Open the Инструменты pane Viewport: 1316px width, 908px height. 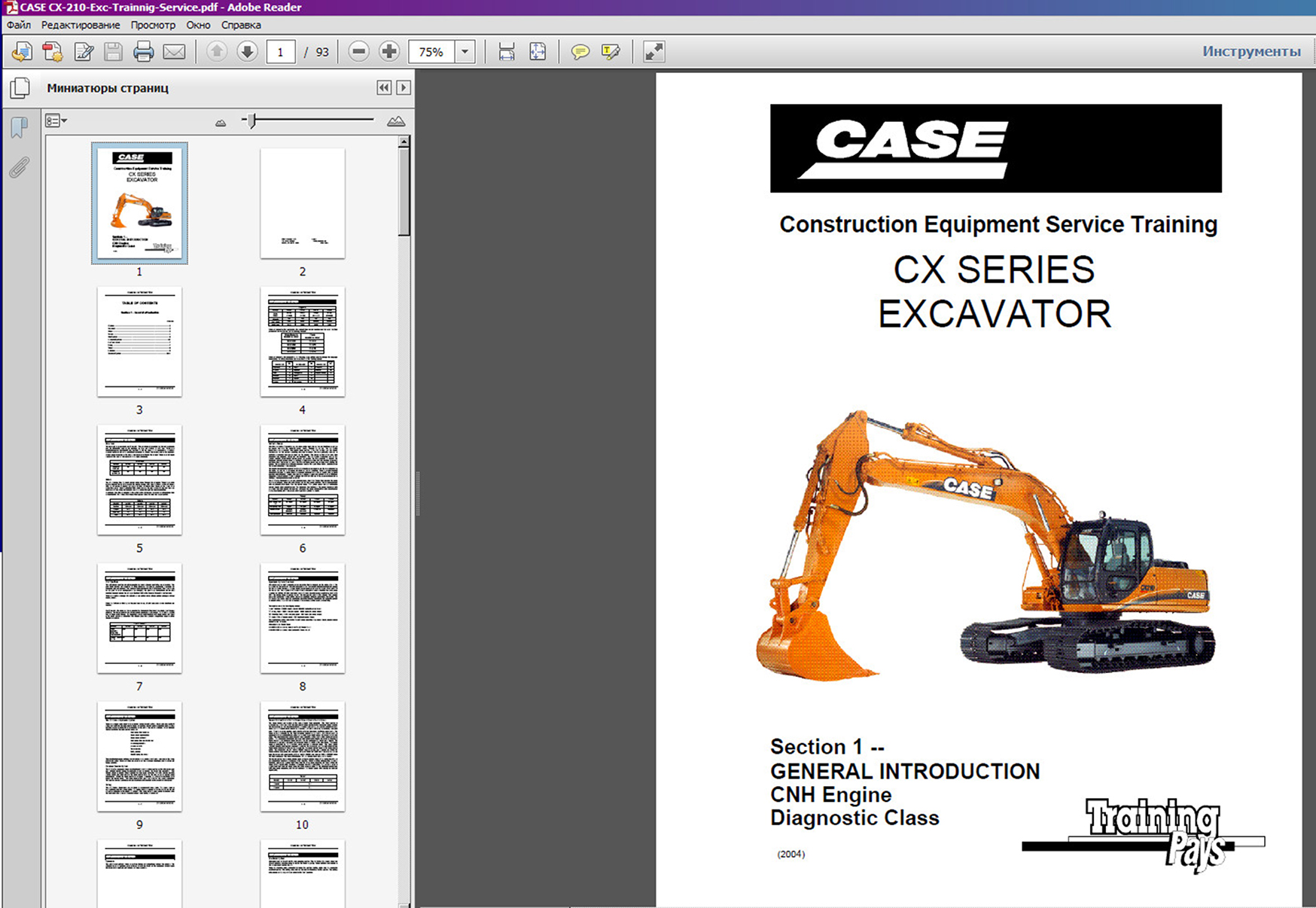pos(1251,51)
